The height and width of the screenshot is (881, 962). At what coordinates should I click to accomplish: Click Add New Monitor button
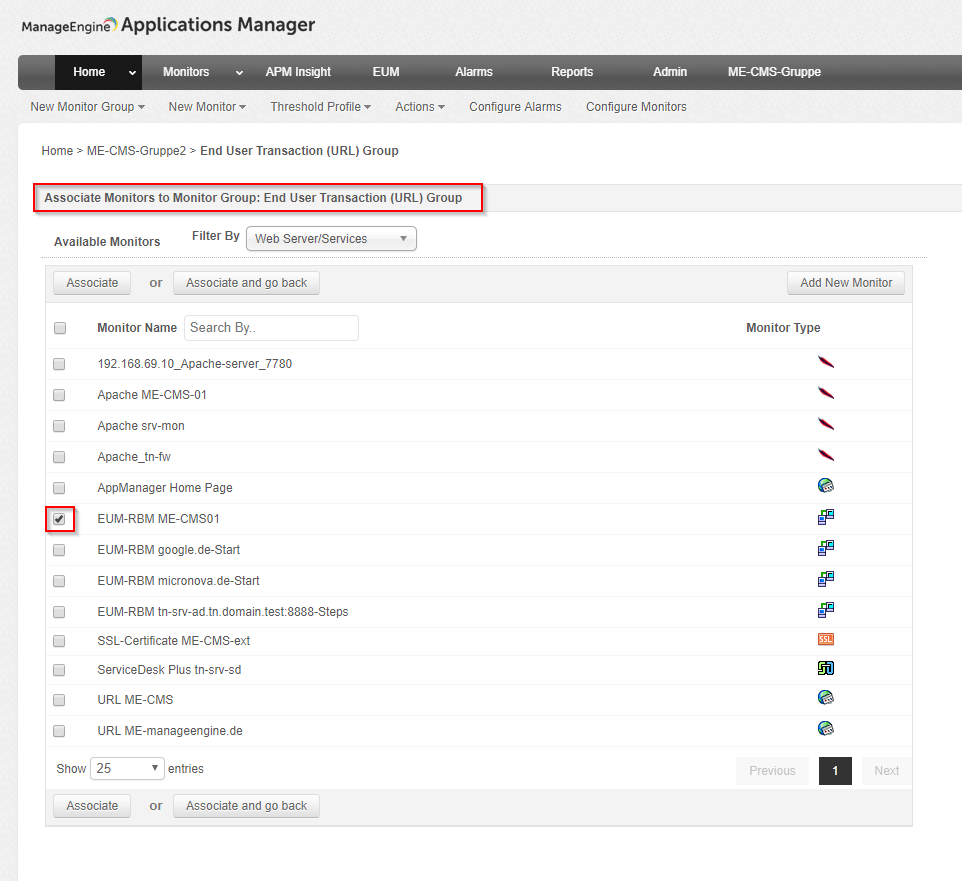pyautogui.click(x=846, y=283)
